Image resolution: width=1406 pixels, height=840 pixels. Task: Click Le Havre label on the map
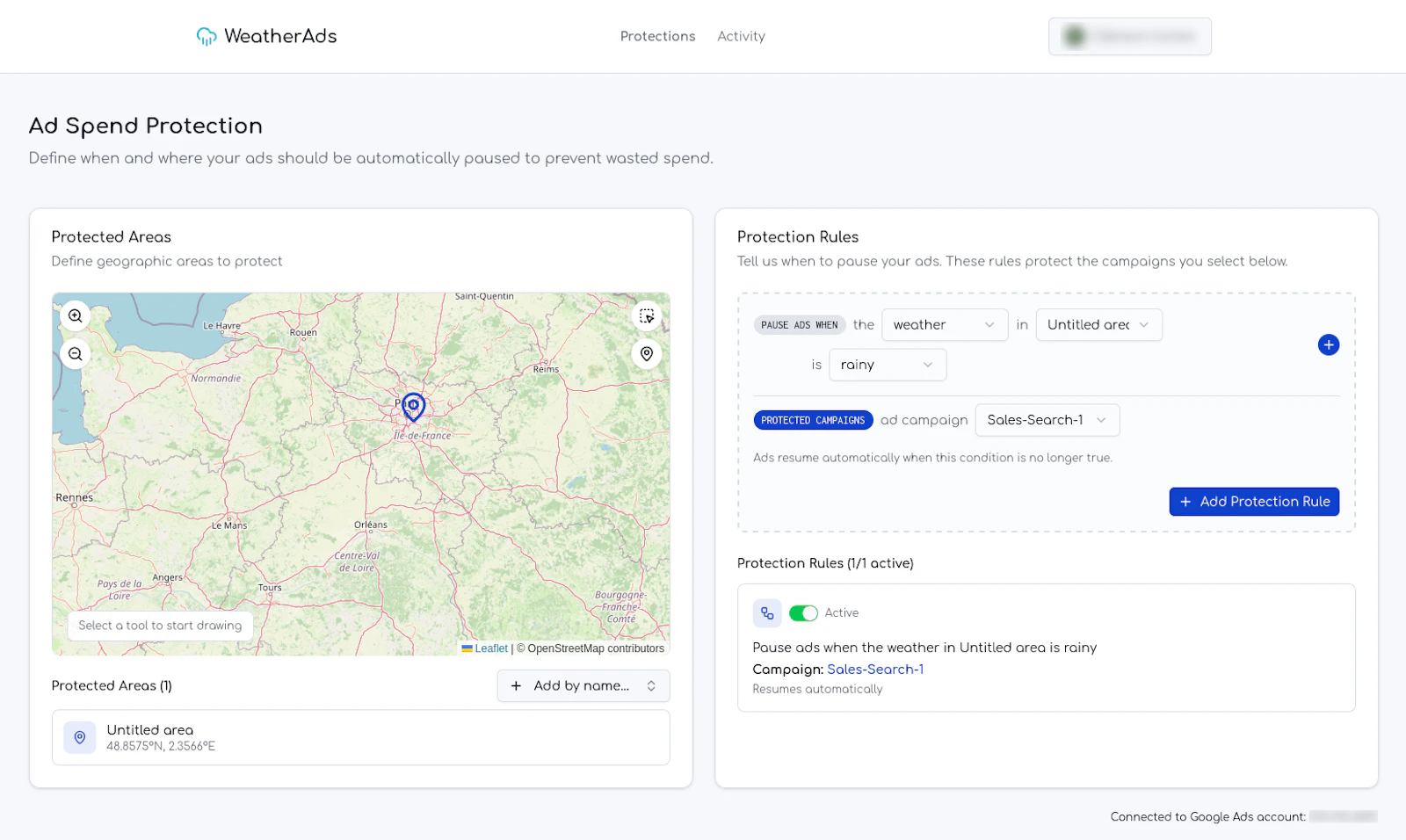[x=221, y=326]
